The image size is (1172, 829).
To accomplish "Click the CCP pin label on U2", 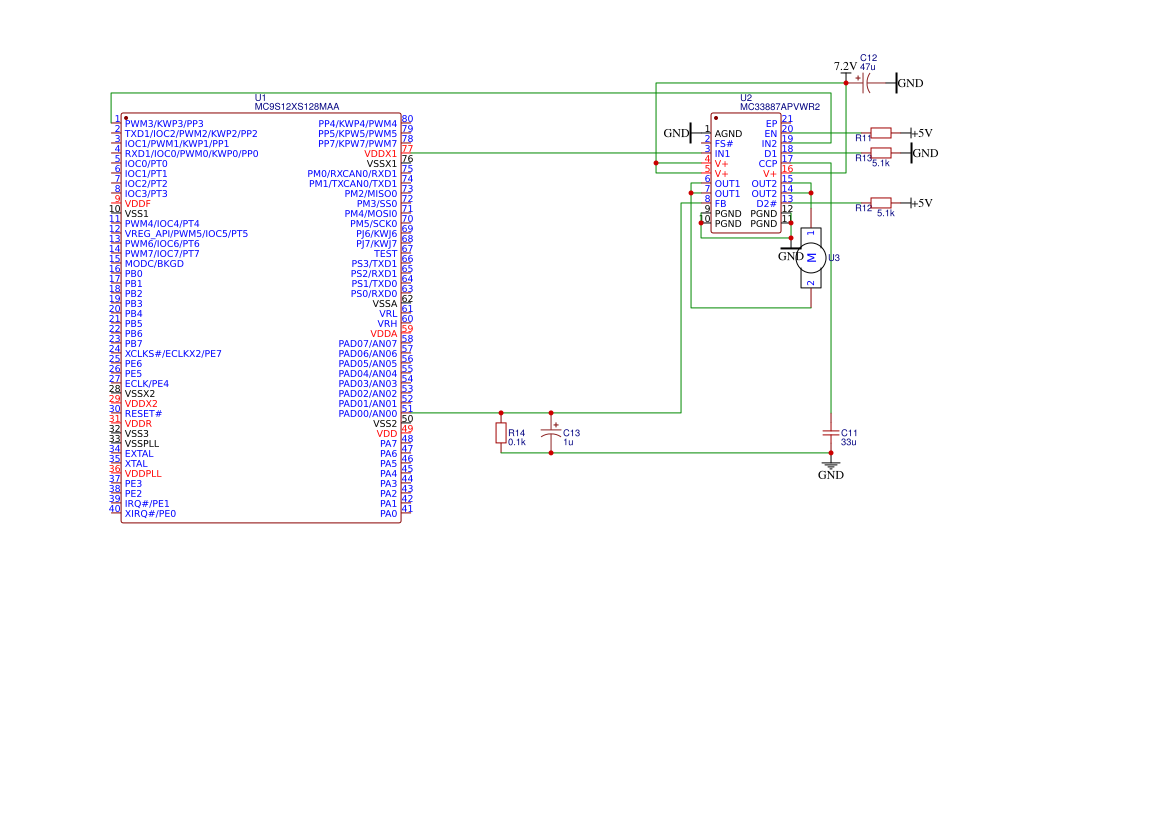I will coord(768,164).
